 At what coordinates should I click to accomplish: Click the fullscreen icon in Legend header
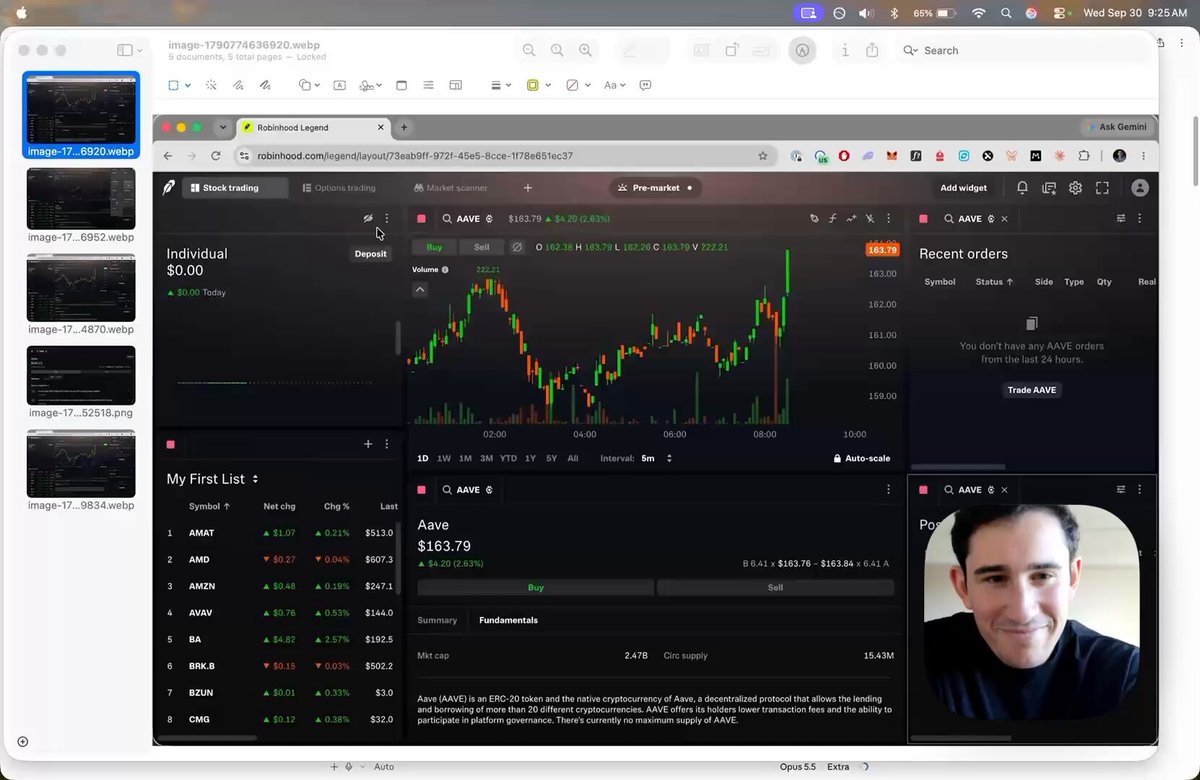point(1102,188)
